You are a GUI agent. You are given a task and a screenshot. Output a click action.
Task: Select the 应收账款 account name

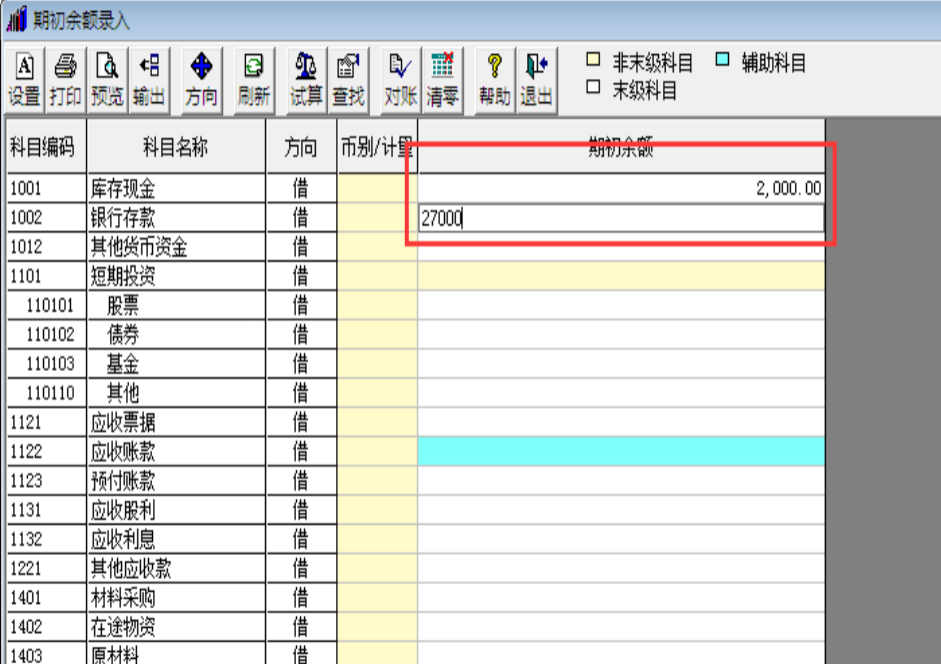[x=122, y=451]
